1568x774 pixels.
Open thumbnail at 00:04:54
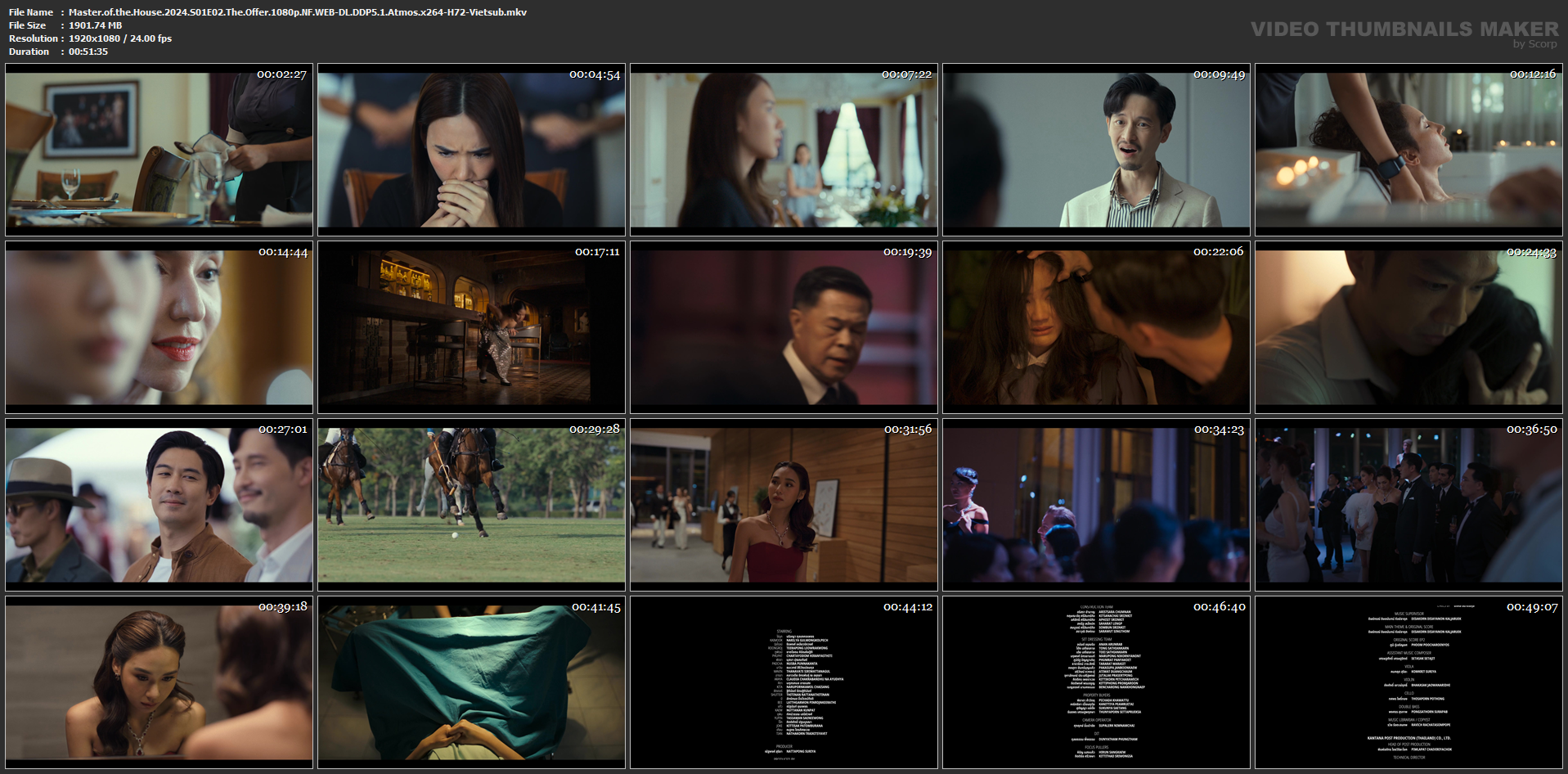coord(471,150)
